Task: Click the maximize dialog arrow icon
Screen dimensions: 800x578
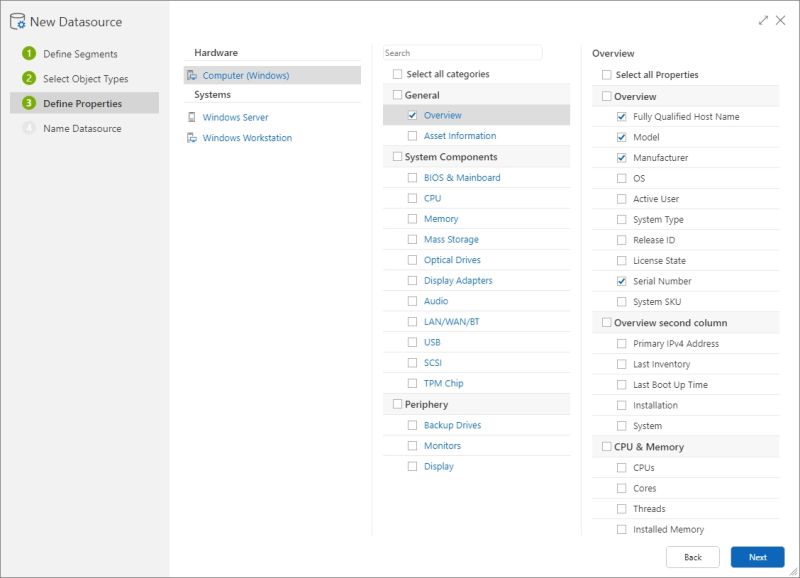Action: point(762,20)
